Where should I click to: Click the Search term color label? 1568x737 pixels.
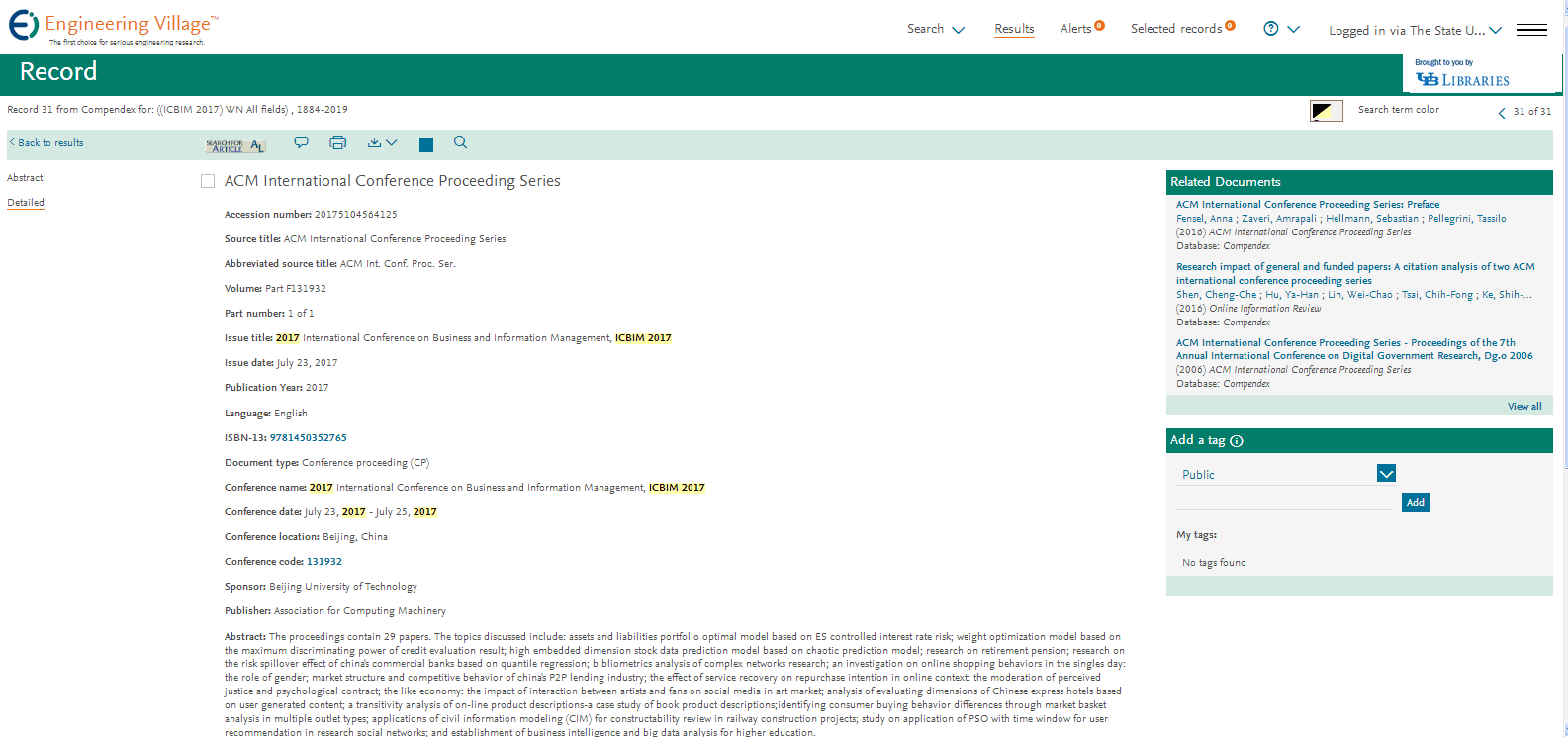pos(1399,110)
